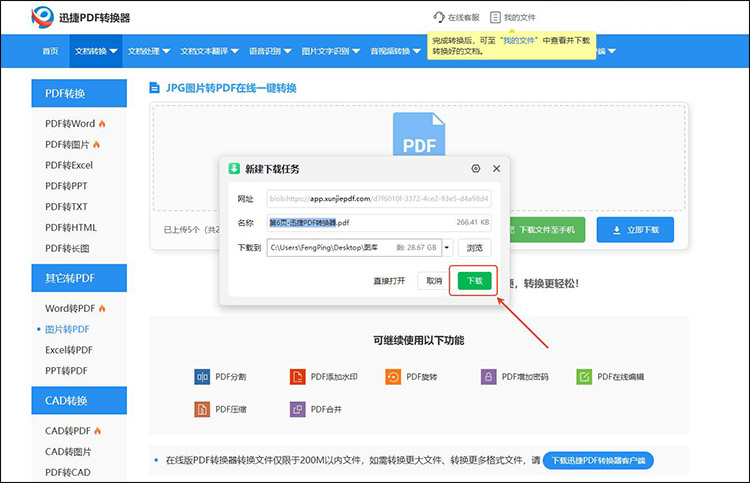Select PDF转Excel in the sidebar
Screen dimensions: 750x483
tap(69, 165)
